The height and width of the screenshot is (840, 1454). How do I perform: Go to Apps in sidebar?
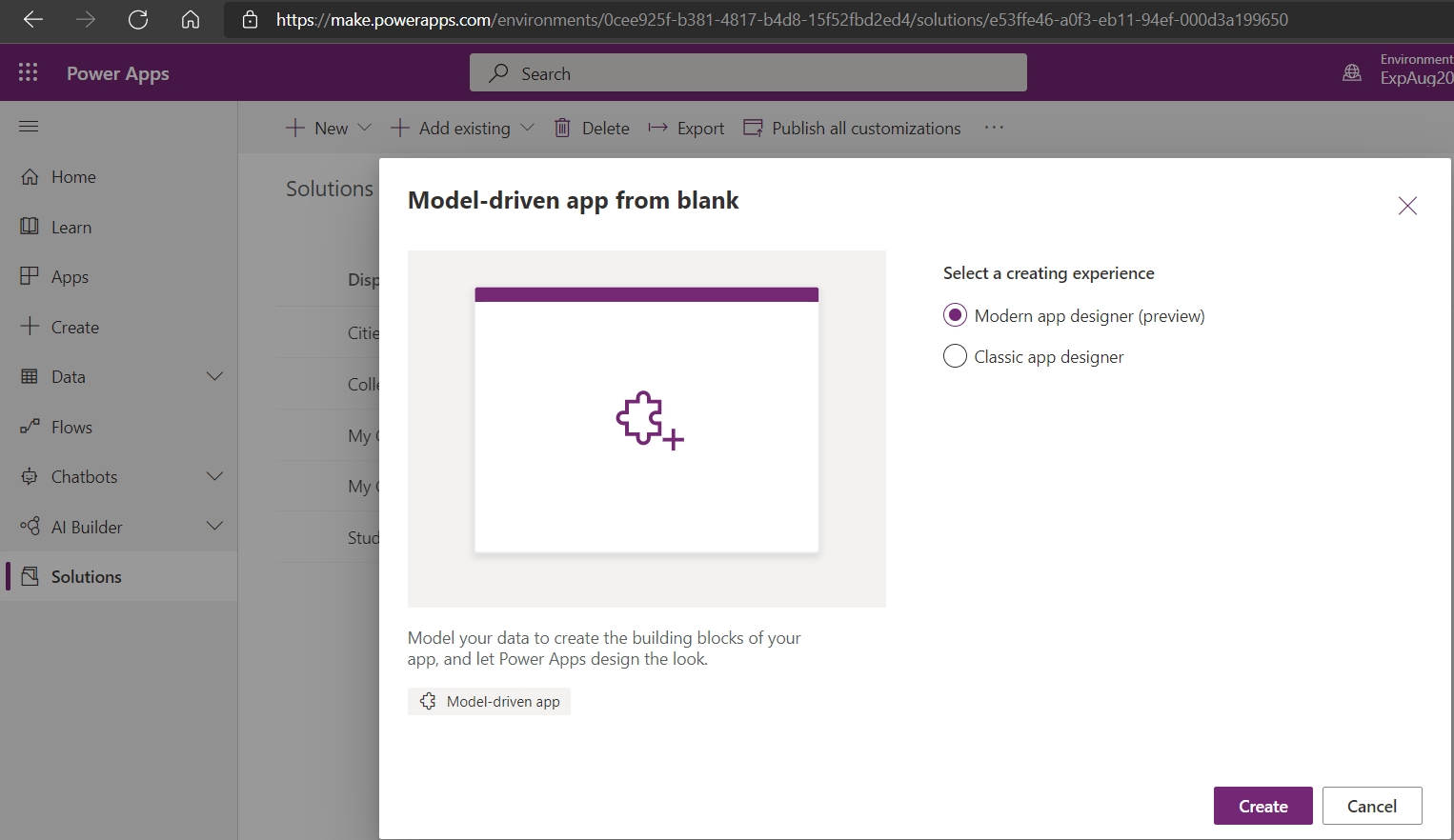[70, 277]
